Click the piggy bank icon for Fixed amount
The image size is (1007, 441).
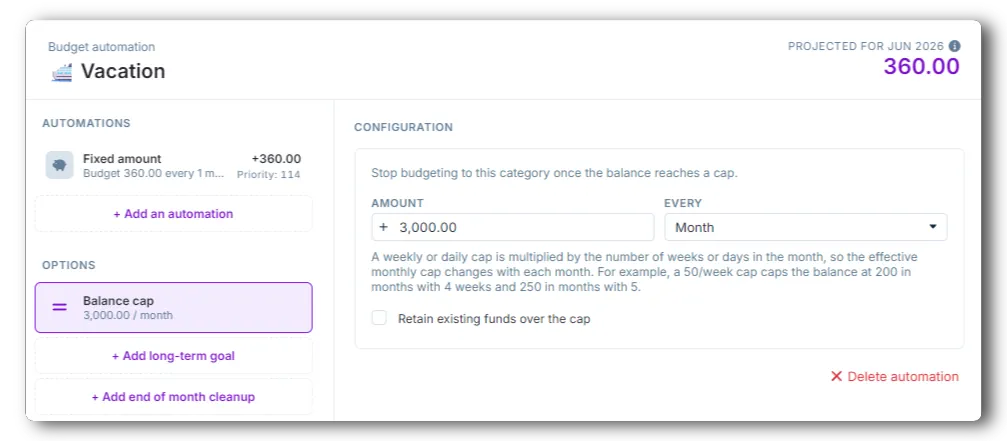pyautogui.click(x=60, y=166)
